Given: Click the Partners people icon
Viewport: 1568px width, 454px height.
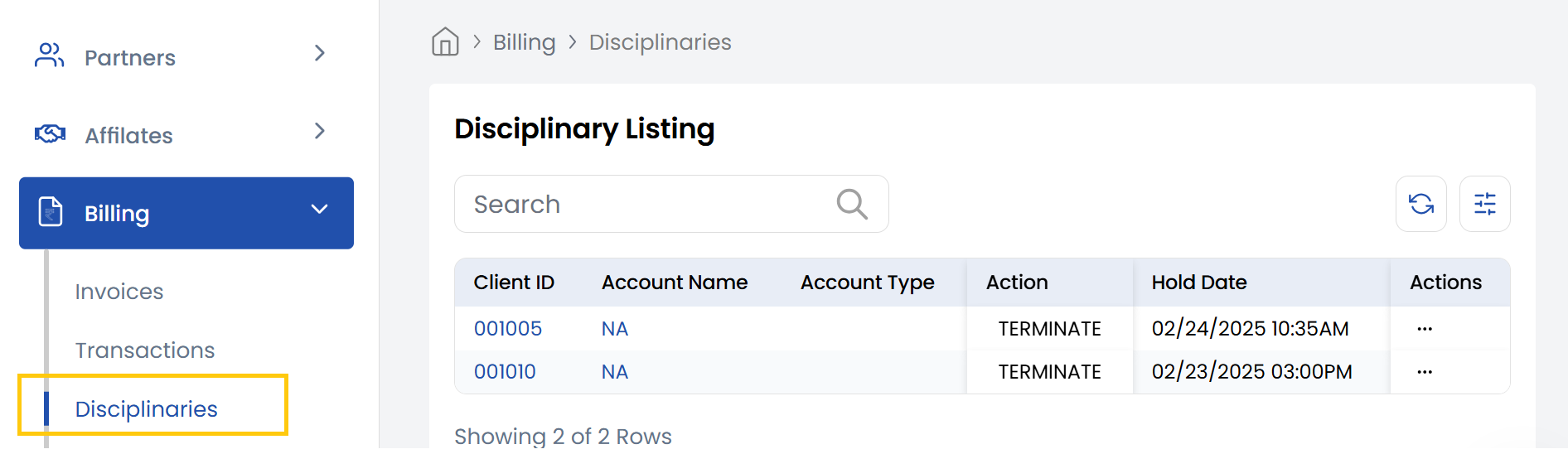Looking at the screenshot, I should tap(49, 56).
